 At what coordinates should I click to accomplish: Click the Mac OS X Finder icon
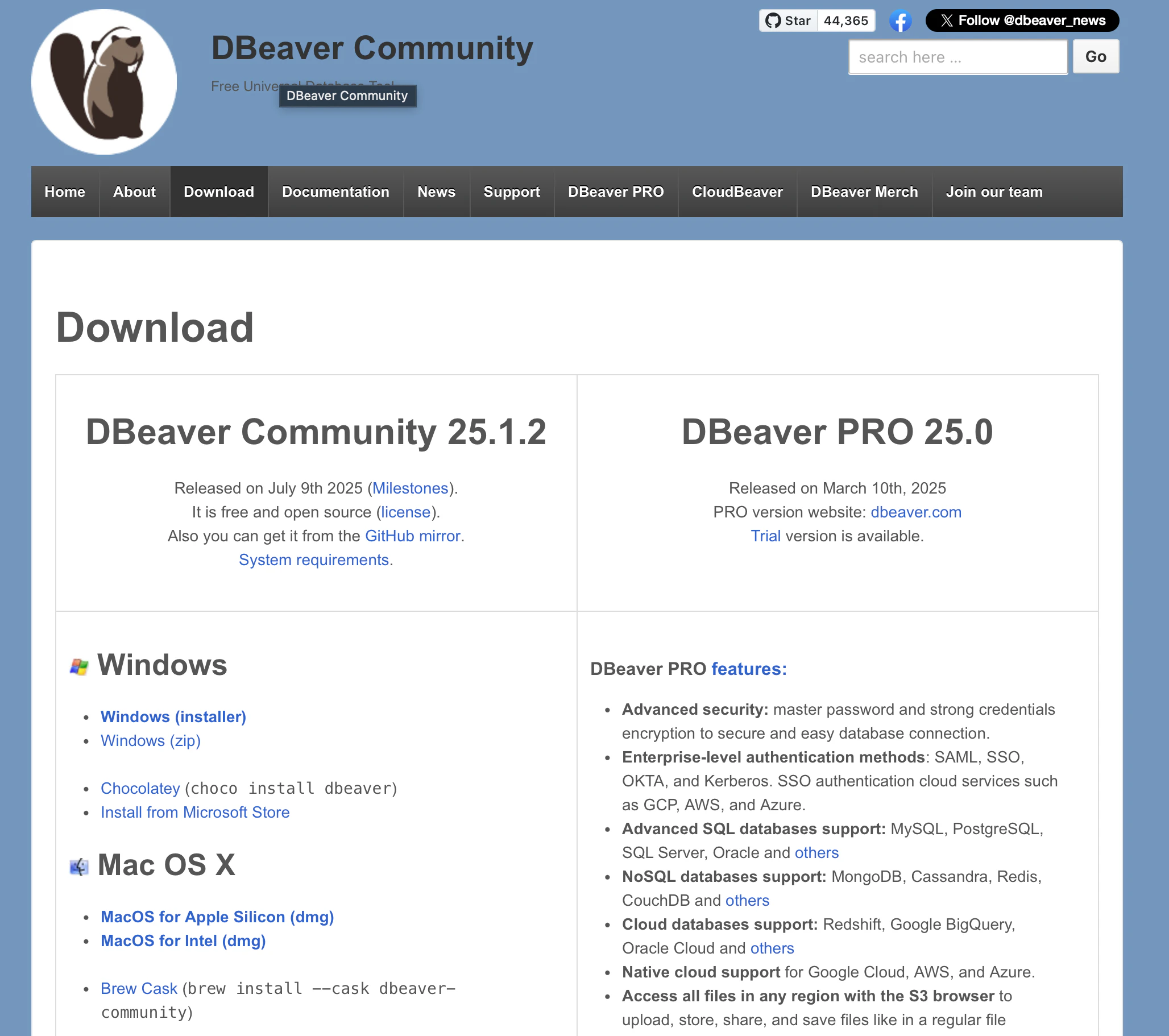click(x=79, y=867)
